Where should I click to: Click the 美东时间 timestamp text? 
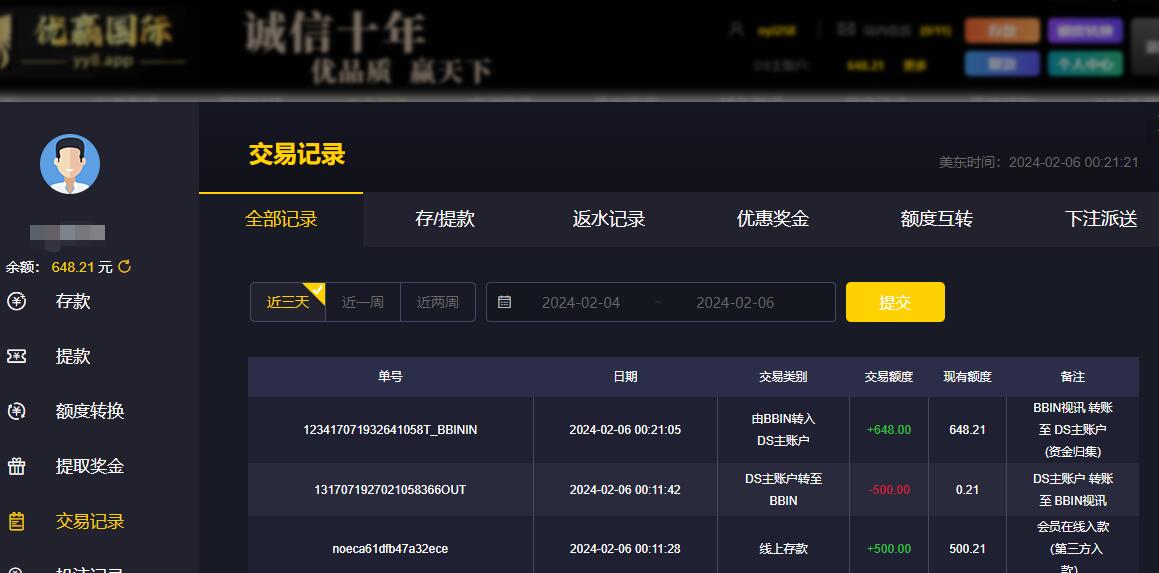click(1039, 162)
